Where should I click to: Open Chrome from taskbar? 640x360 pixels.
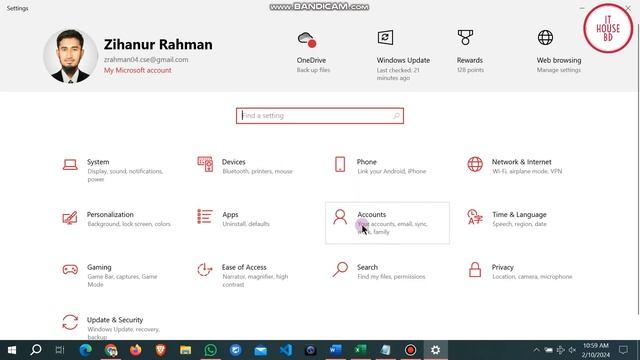pos(111,350)
